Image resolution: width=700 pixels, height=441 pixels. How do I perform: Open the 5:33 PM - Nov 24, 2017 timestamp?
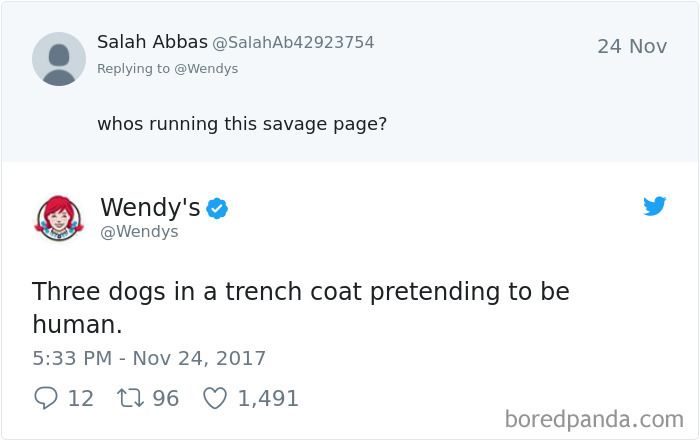point(149,358)
